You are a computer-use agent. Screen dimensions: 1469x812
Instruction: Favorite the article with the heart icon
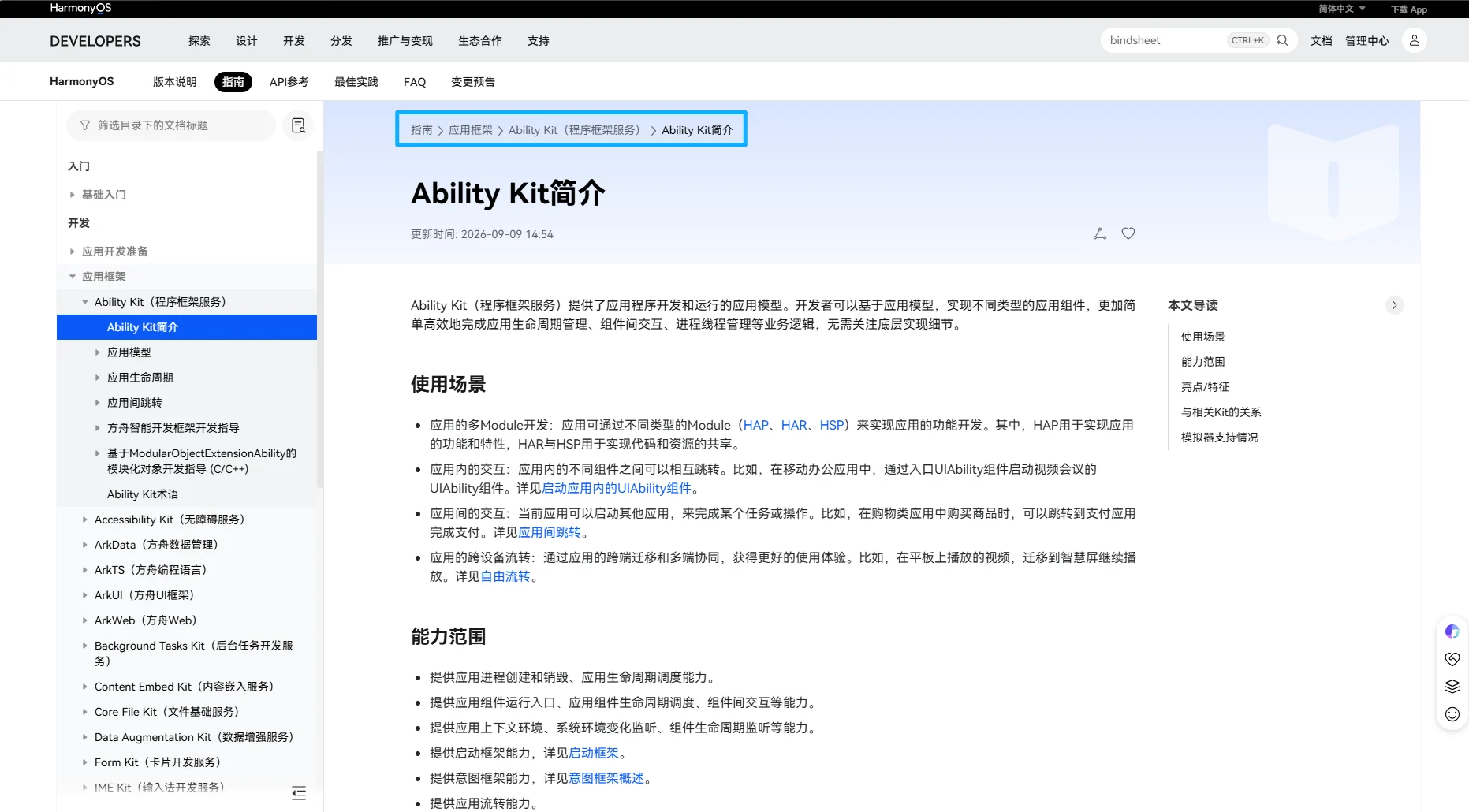[x=1128, y=233]
